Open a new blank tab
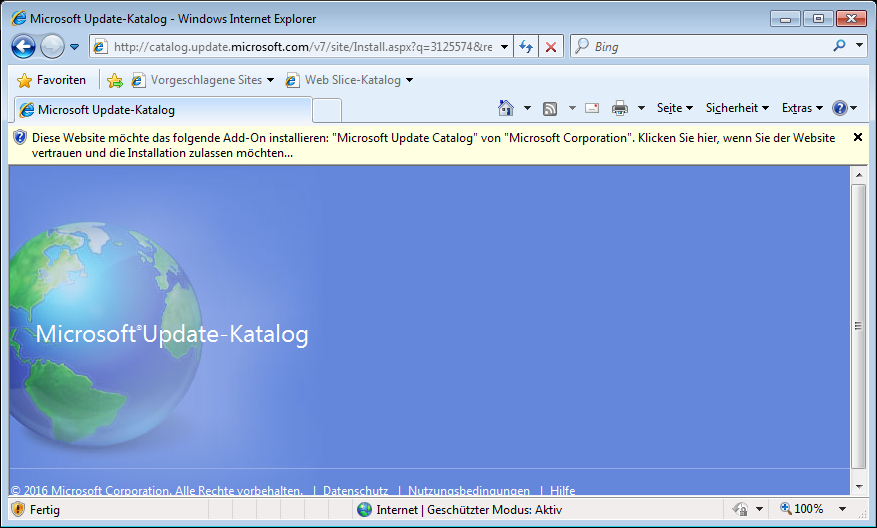The image size is (877, 528). coord(327,110)
